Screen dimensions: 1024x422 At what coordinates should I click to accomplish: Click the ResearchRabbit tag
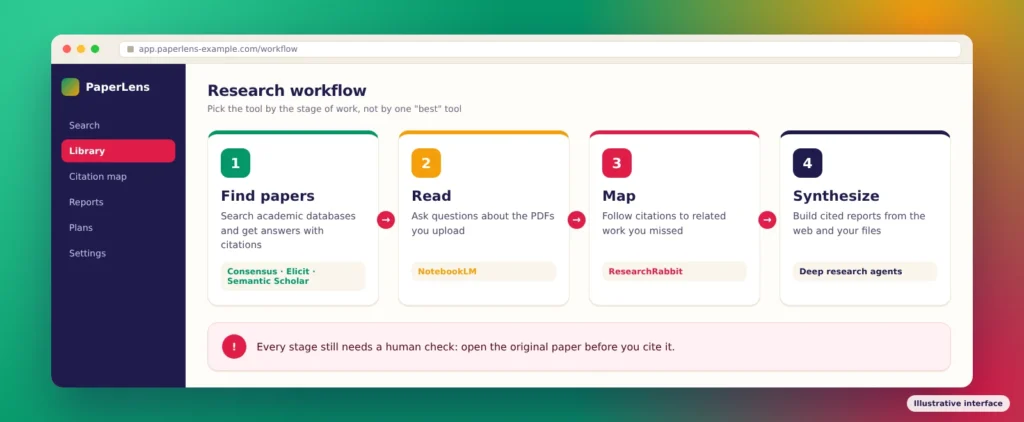pos(675,271)
